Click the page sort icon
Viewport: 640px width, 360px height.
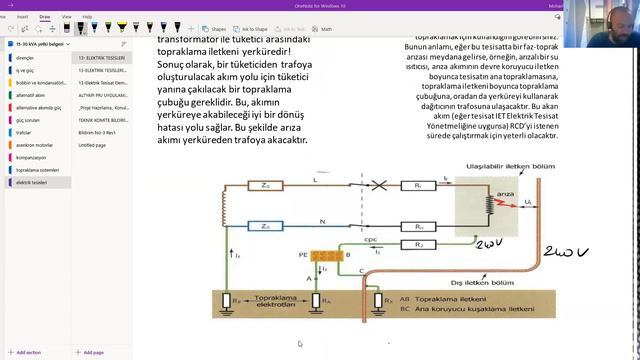[x=124, y=44]
